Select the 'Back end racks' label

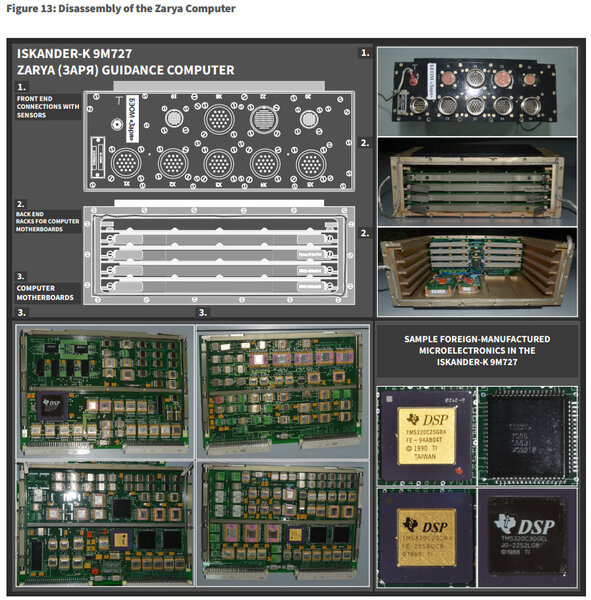[47, 222]
